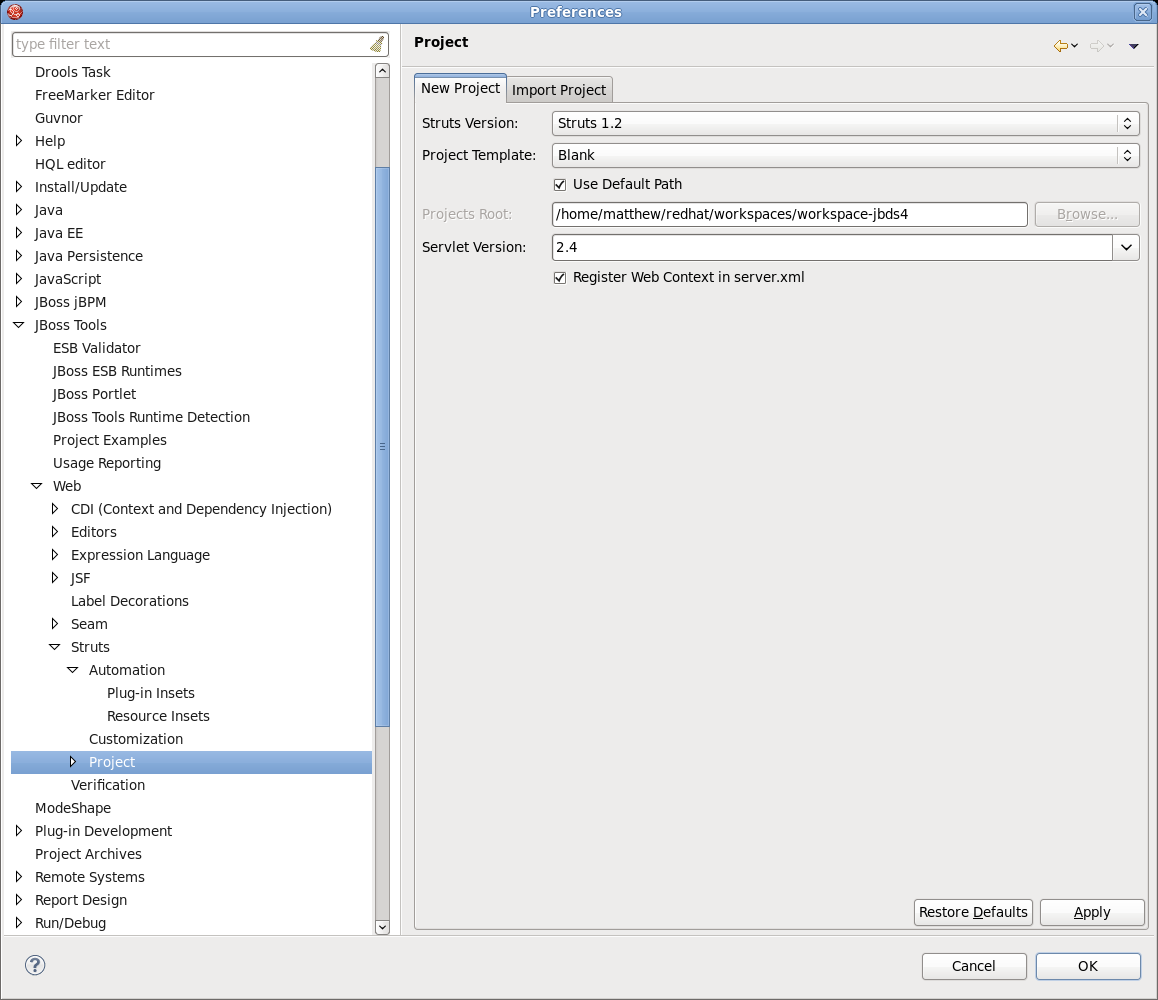Screen dimensions: 1158x1000
Task: Select ModeShape tree item
Action: (72, 808)
